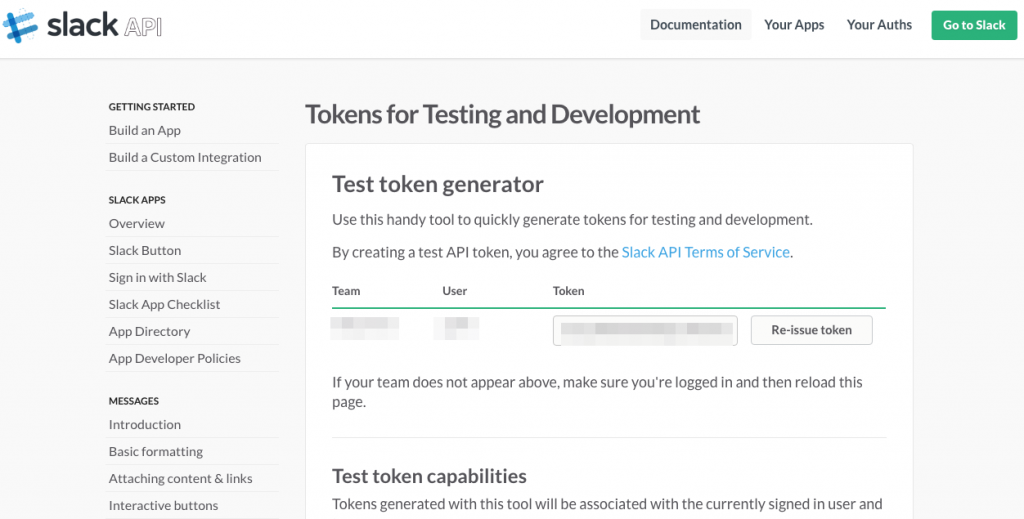Screen dimensions: 1024x519
Task: Open the Documentation menu item
Action: click(x=696, y=25)
